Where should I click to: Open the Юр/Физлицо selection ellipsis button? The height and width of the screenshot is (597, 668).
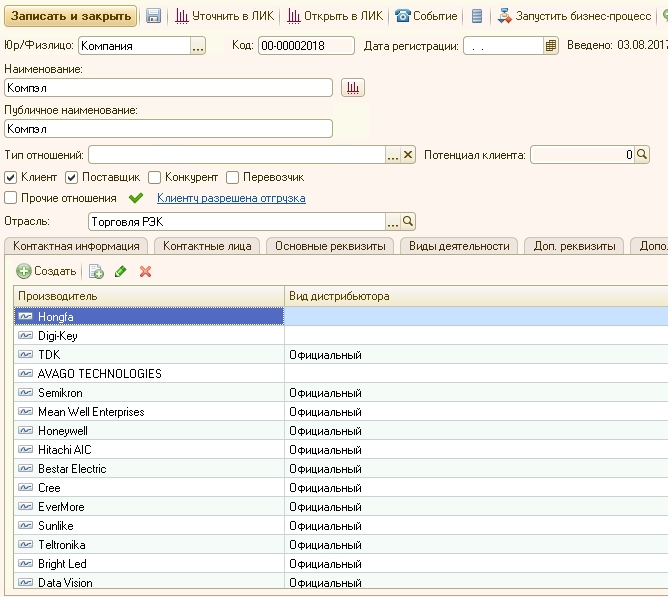197,46
